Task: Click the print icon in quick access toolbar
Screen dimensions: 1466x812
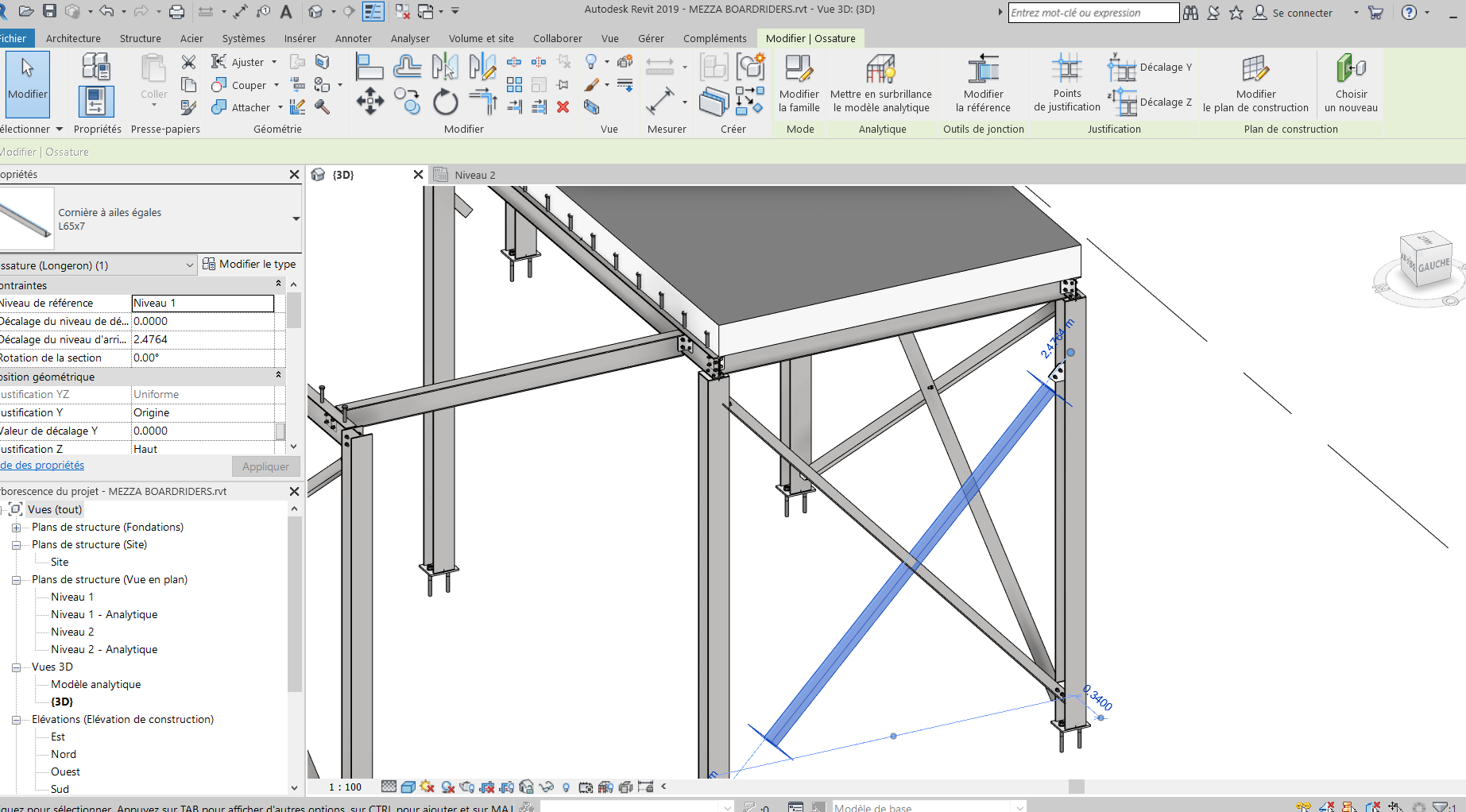Action: (176, 12)
